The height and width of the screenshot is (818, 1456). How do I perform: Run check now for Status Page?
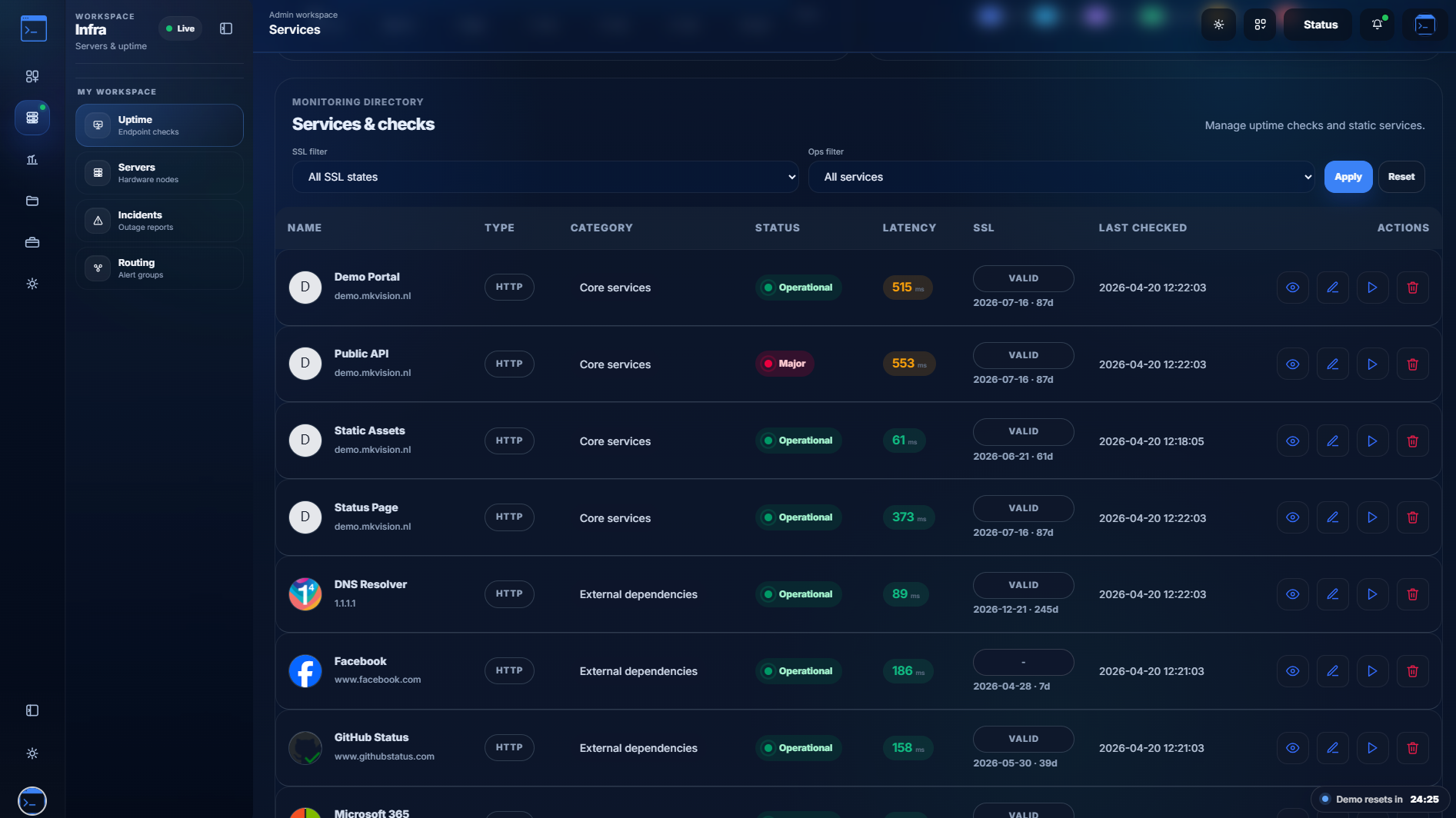pos(1372,517)
